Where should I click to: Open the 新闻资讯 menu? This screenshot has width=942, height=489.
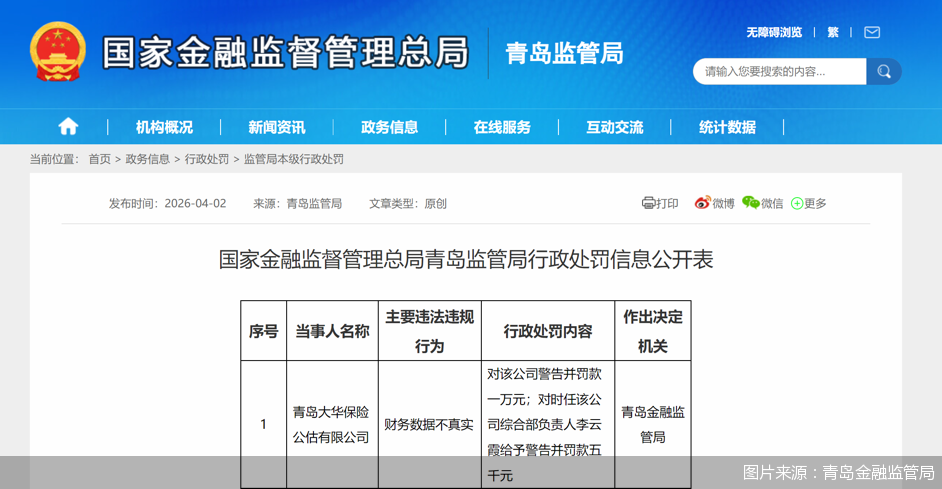[x=276, y=127]
